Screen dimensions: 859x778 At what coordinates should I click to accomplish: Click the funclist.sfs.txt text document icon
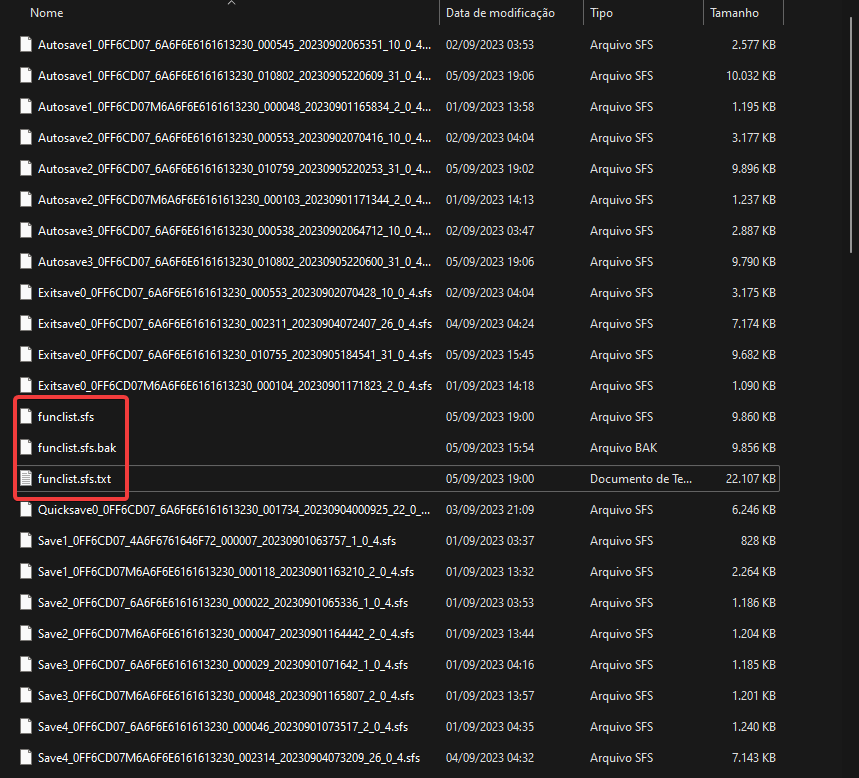[x=26, y=479]
